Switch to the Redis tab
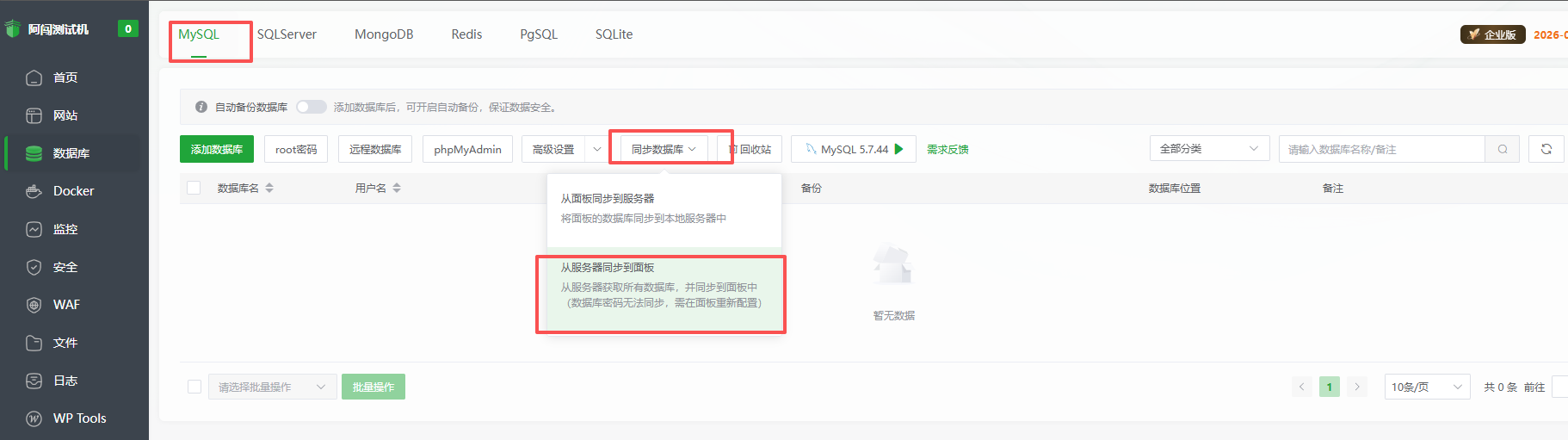The width and height of the screenshot is (1568, 440). [466, 34]
